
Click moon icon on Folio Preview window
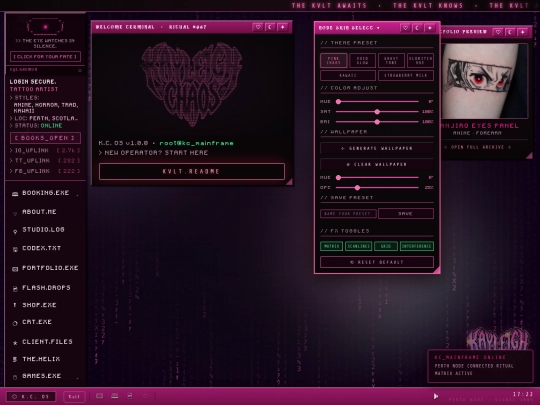pyautogui.click(x=510, y=32)
